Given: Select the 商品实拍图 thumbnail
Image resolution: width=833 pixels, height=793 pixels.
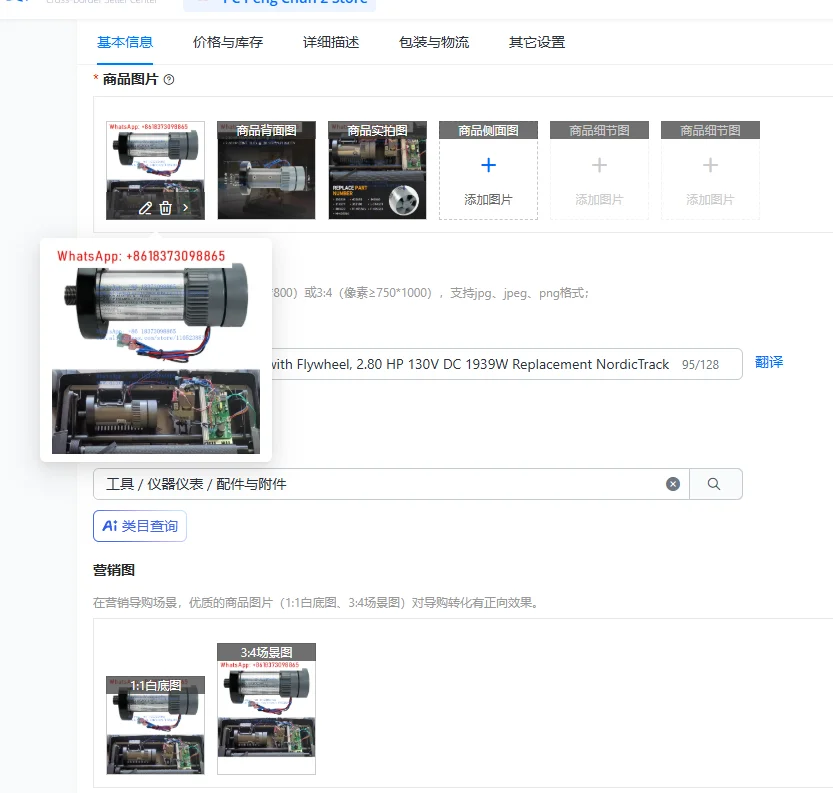Looking at the screenshot, I should pyautogui.click(x=377, y=170).
